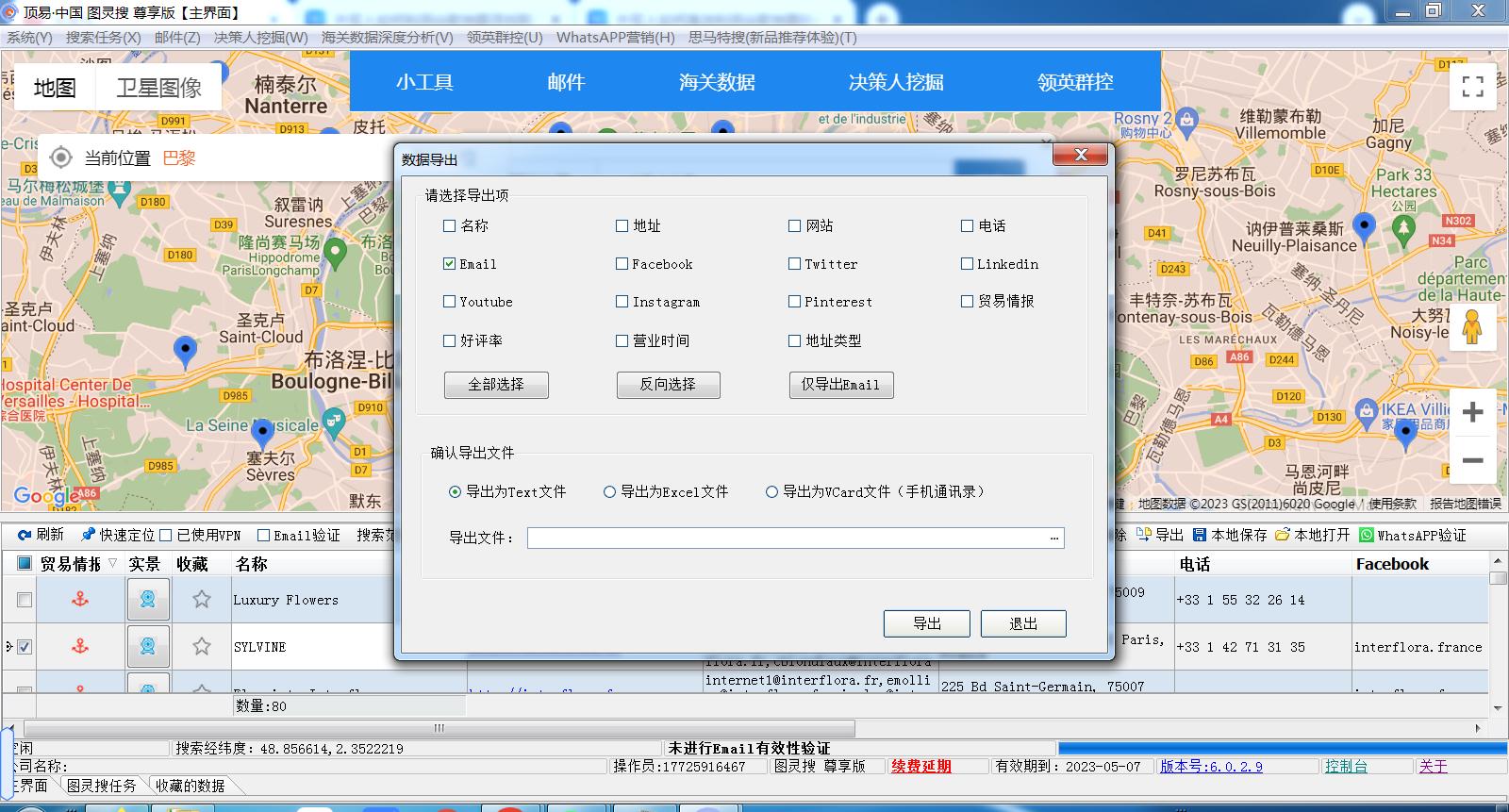Tick the Linkedin export checkbox
This screenshot has width=1509, height=812.
point(968,264)
